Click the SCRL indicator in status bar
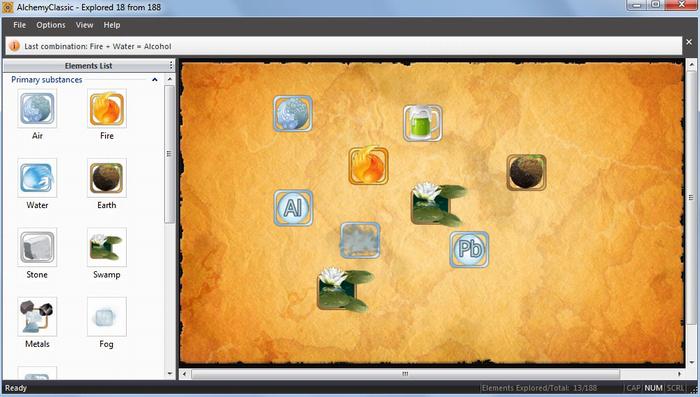Image resolution: width=700 pixels, height=397 pixels. pos(675,388)
